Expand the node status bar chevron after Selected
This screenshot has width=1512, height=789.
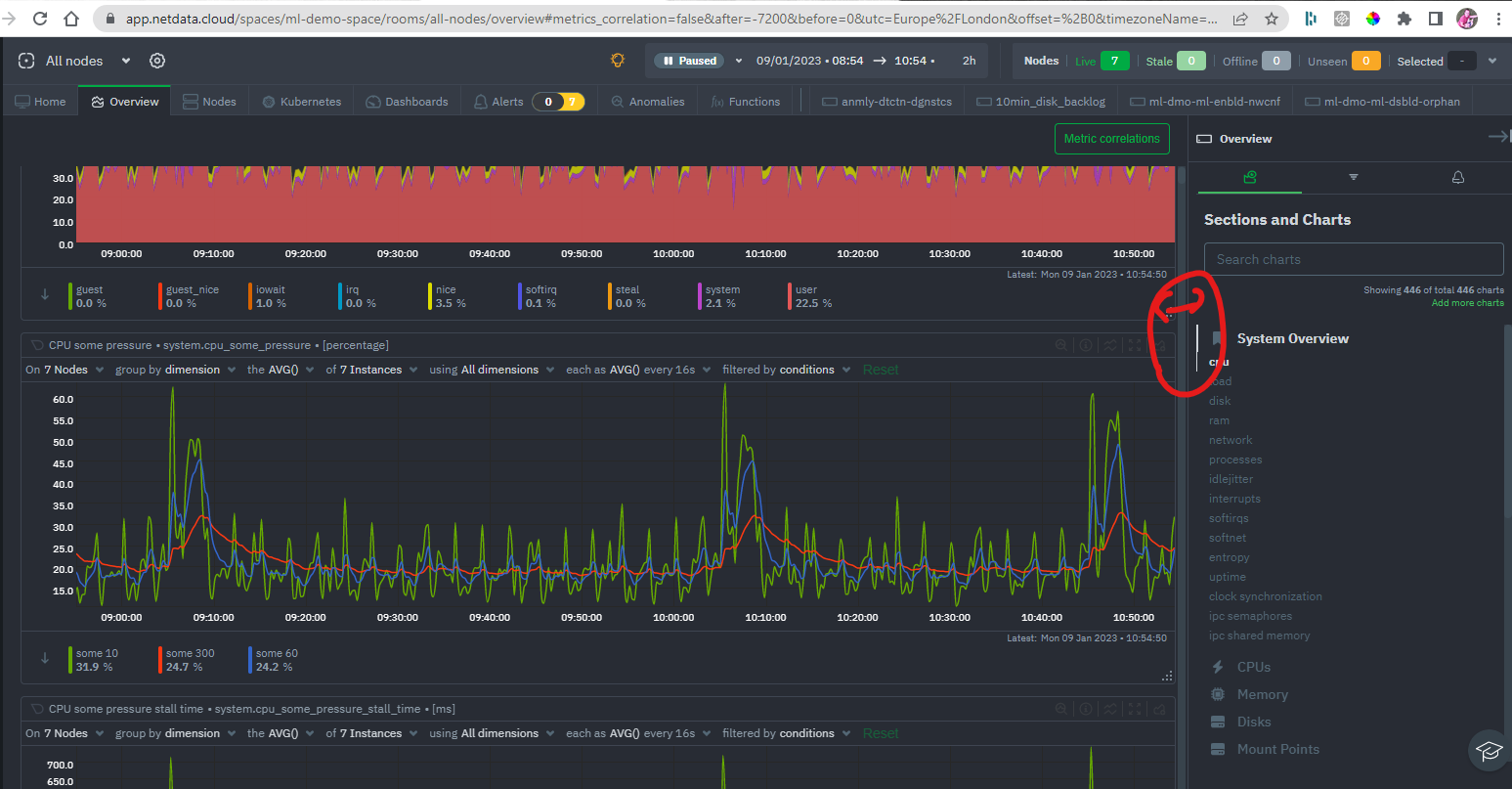point(1492,61)
